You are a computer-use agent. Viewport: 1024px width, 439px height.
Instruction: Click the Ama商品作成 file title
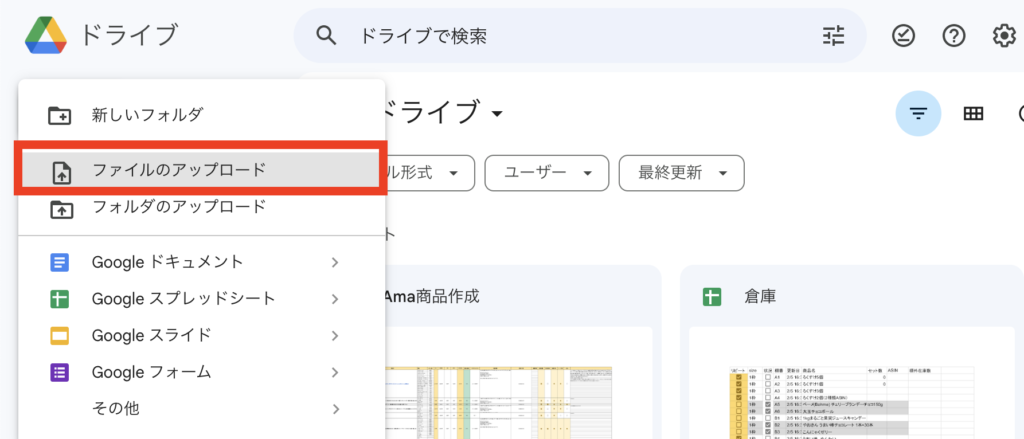[432, 297]
